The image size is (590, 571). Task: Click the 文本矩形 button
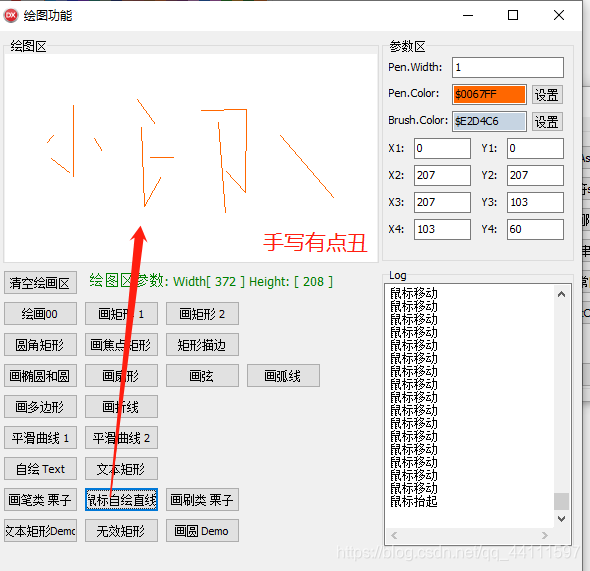[x=121, y=469]
